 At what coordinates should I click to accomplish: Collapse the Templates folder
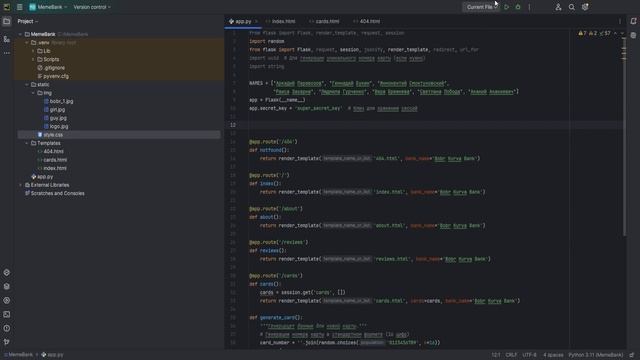pos(27,143)
